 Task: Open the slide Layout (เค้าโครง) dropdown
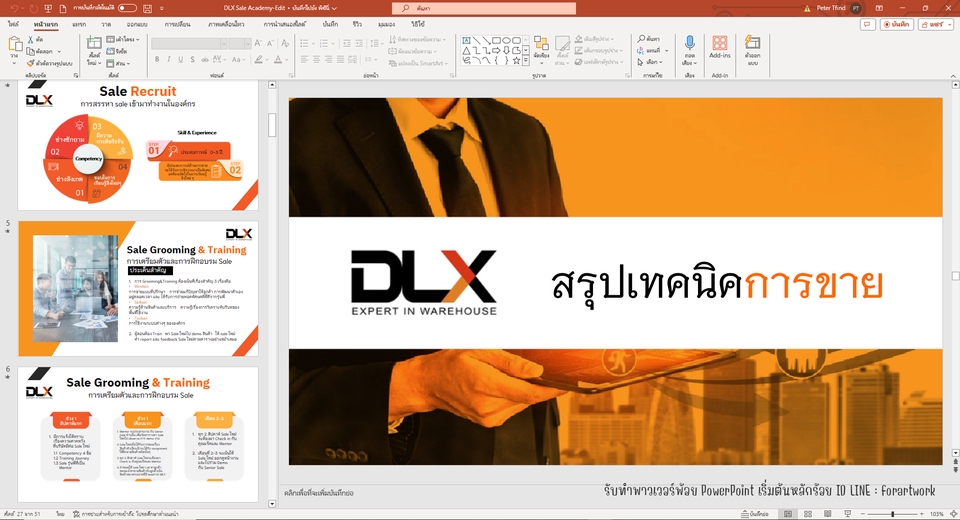tap(124, 39)
